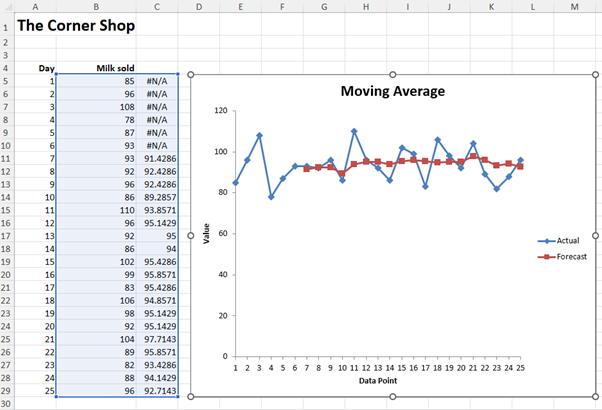Select the Forecast marker at data point 21
Screen dimensions: 602x410
point(473,156)
